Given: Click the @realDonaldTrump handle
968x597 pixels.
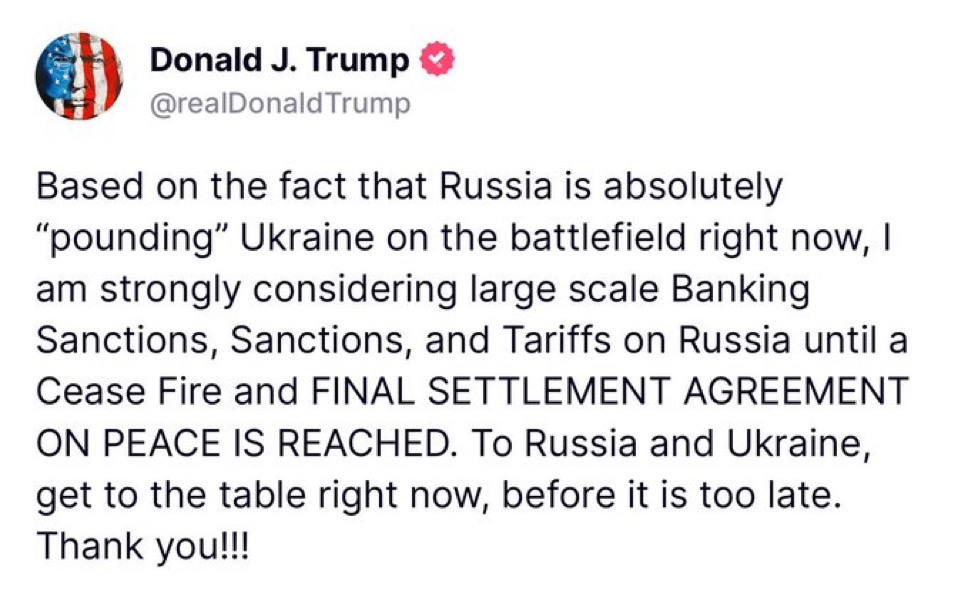Looking at the screenshot, I should (280, 104).
